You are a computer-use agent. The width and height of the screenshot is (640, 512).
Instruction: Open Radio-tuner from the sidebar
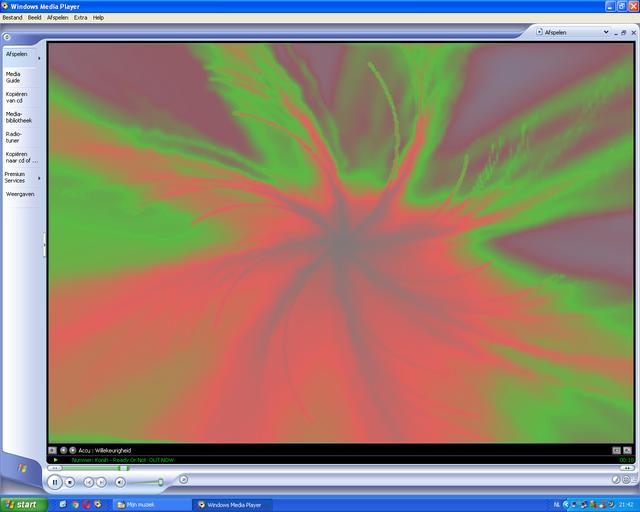tap(14, 137)
